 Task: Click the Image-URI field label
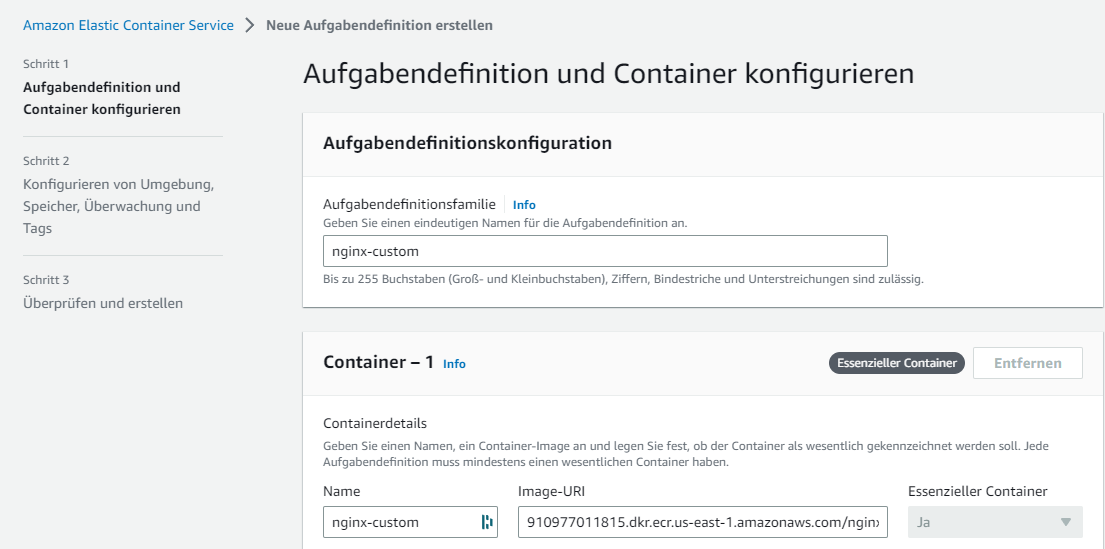[x=550, y=491]
